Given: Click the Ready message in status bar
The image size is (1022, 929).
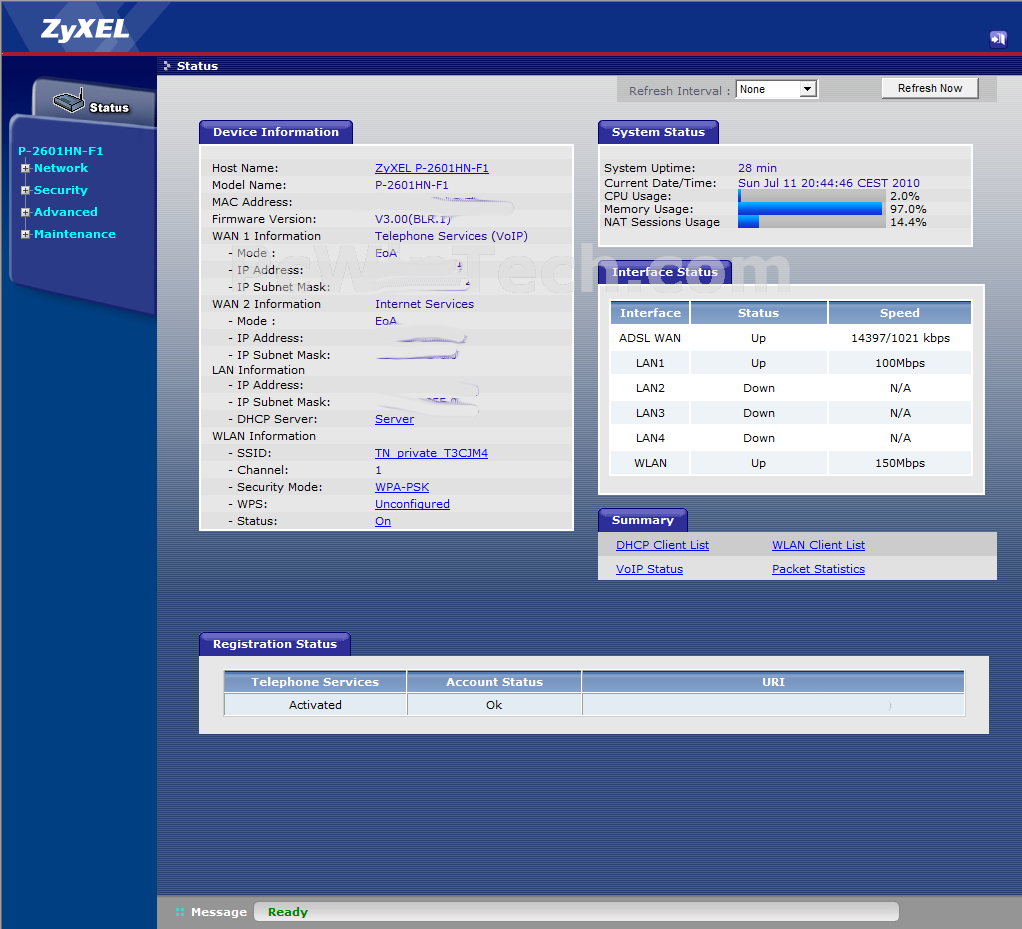Looking at the screenshot, I should pyautogui.click(x=287, y=912).
